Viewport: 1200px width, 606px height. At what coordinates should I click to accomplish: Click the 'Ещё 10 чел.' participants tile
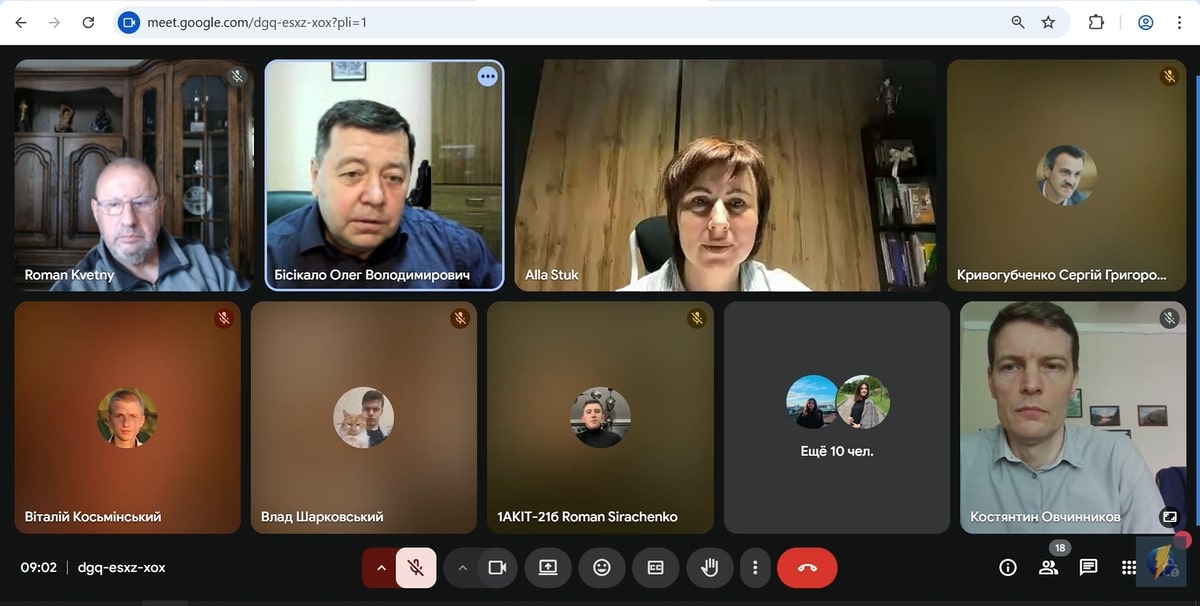point(837,418)
